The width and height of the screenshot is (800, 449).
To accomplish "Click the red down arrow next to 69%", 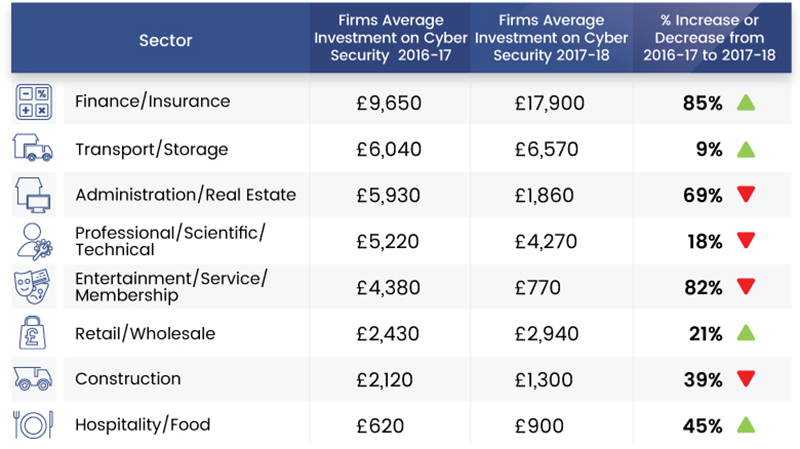I will (744, 195).
